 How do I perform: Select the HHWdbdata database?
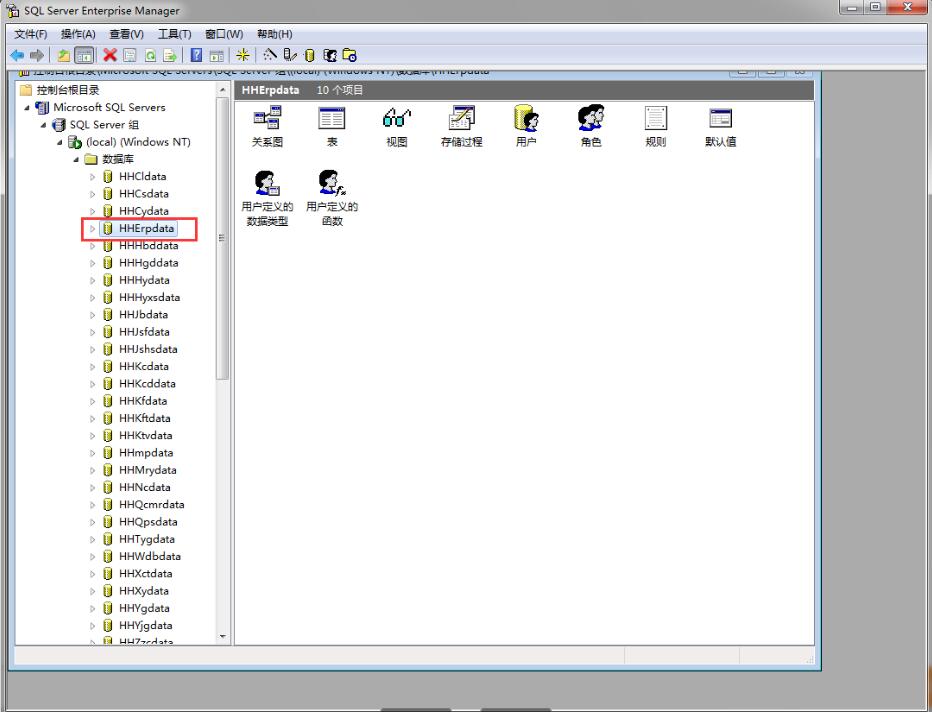[150, 556]
